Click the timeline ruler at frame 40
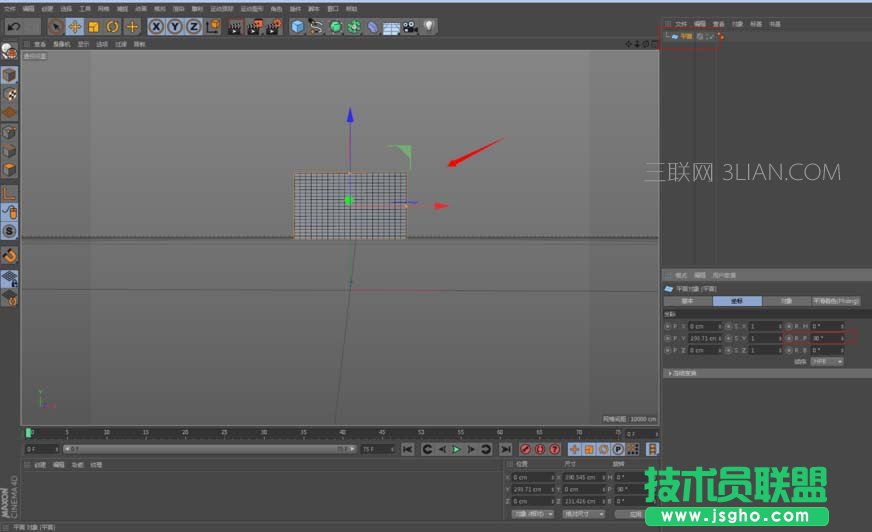This screenshot has width=872, height=532. 343,432
